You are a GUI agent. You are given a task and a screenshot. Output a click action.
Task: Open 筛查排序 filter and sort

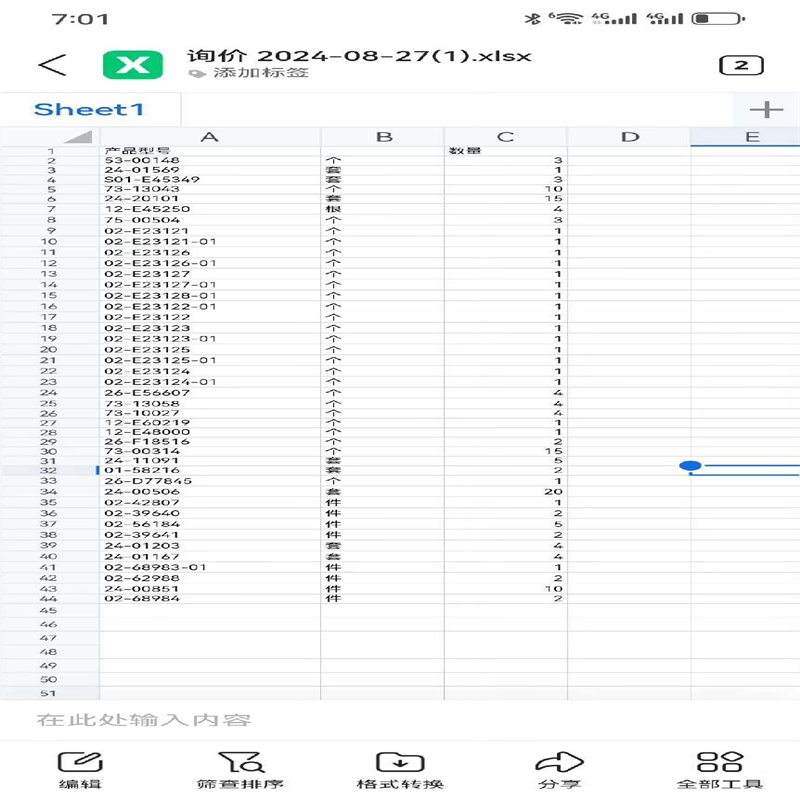pos(240,770)
